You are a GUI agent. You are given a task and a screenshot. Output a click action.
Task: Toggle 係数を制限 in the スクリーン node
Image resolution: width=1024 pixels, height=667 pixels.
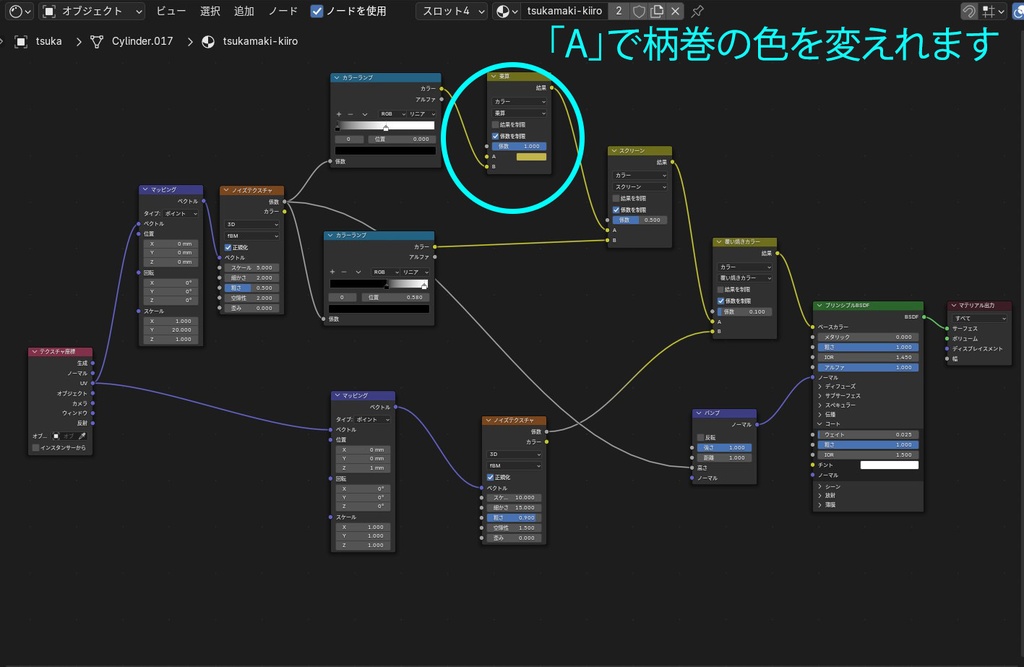click(616, 210)
